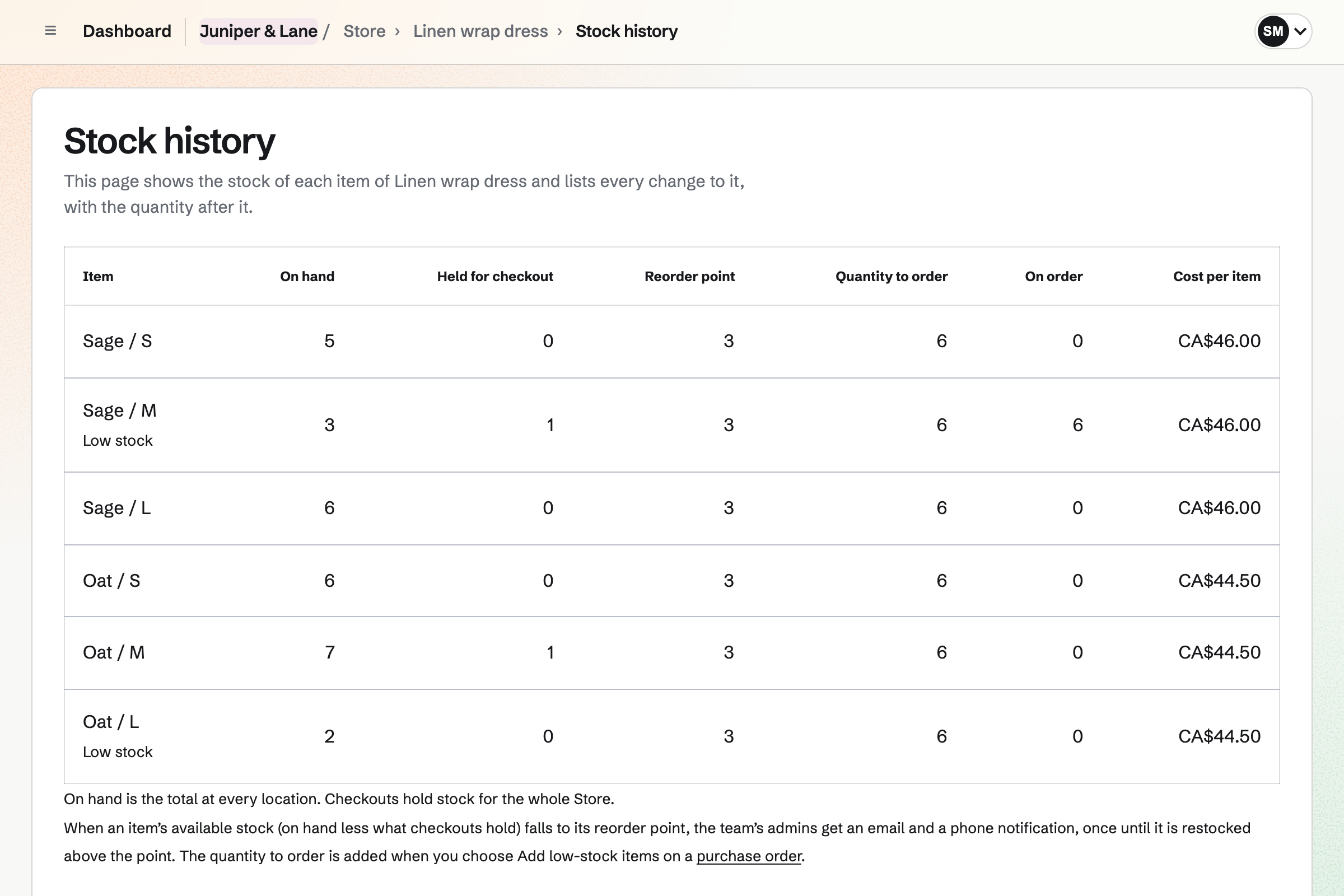Click the Stock history breadcrumb
The image size is (1344, 896).
pos(626,31)
